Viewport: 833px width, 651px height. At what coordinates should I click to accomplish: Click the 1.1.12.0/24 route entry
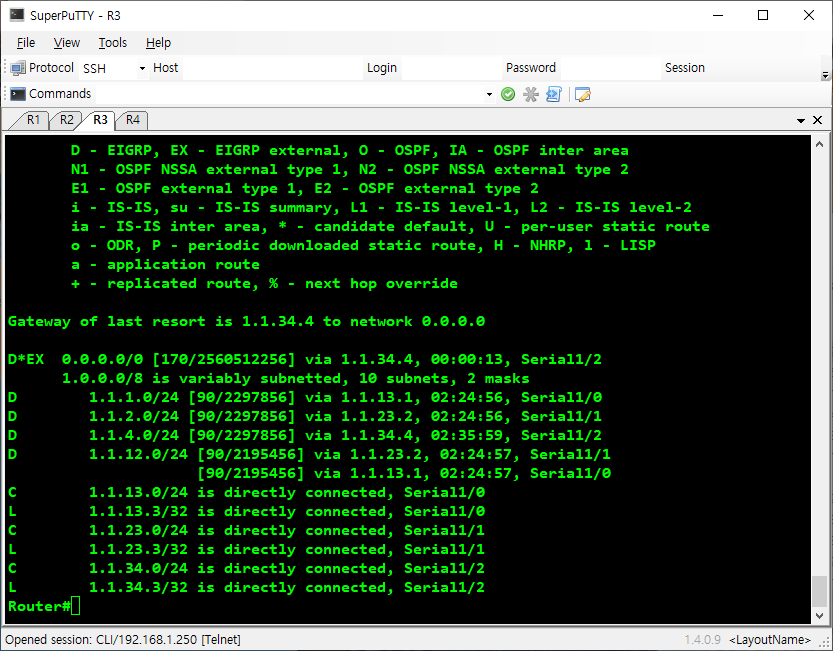pyautogui.click(x=309, y=454)
